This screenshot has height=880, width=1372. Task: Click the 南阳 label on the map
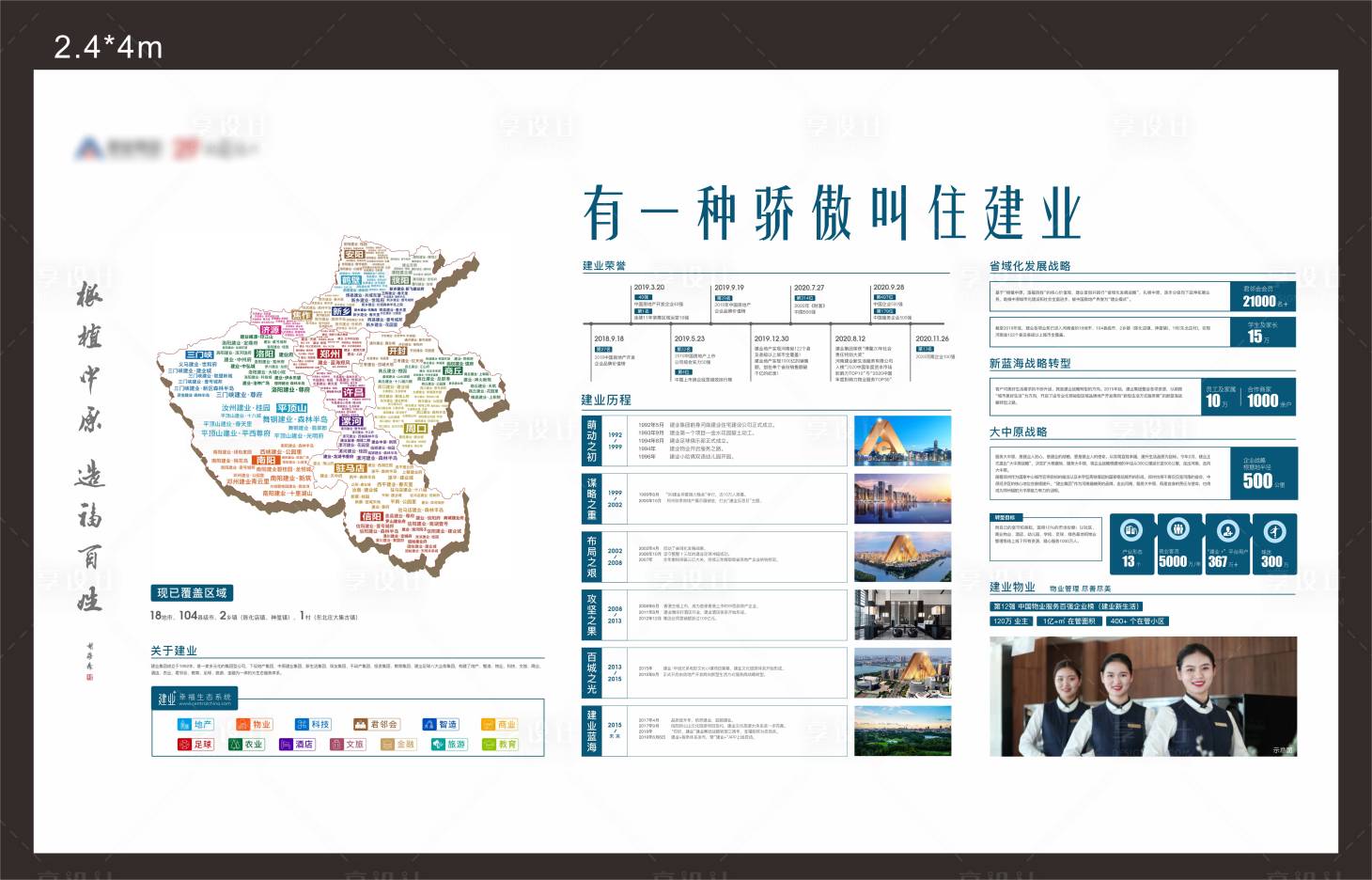(x=266, y=461)
